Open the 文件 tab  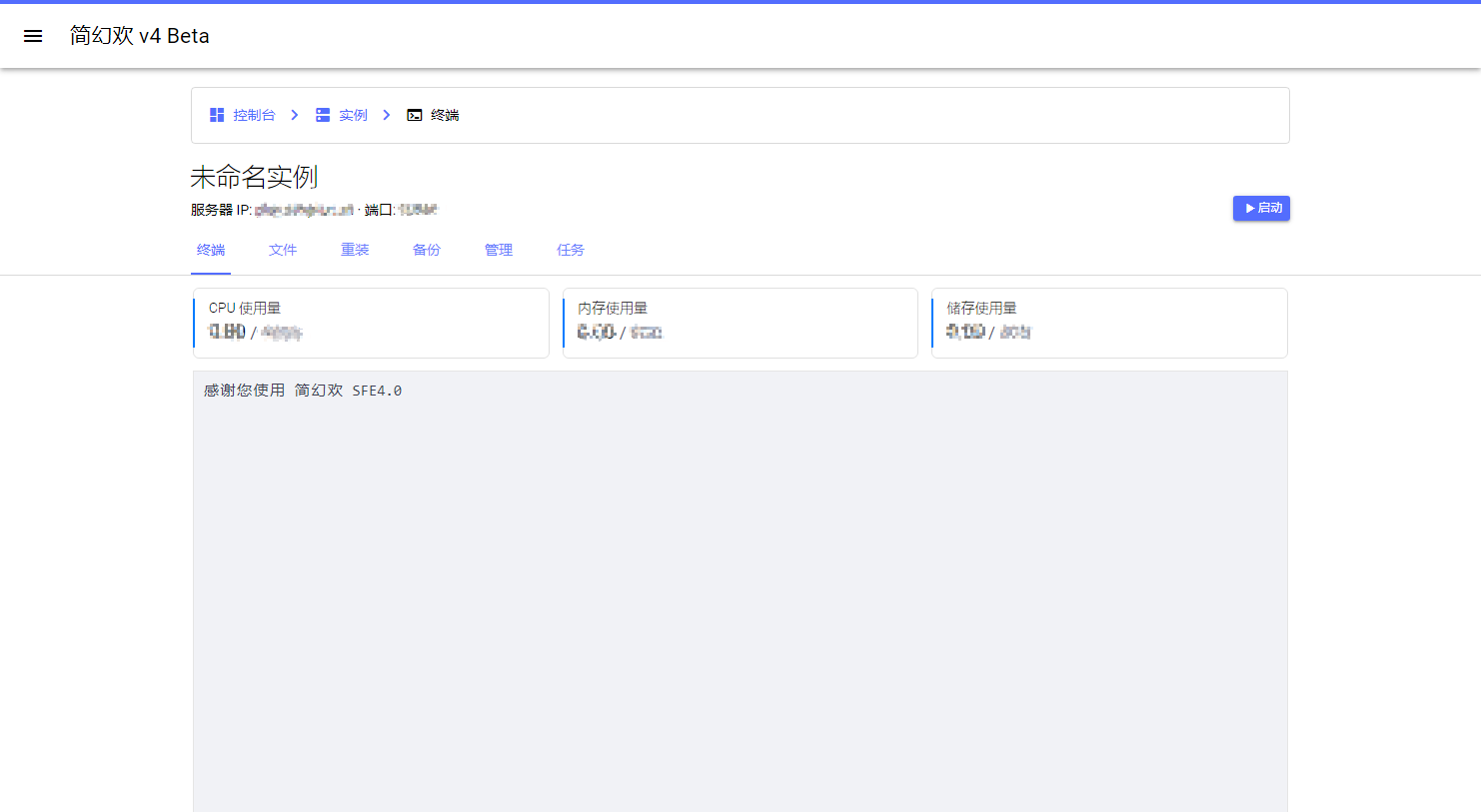283,250
